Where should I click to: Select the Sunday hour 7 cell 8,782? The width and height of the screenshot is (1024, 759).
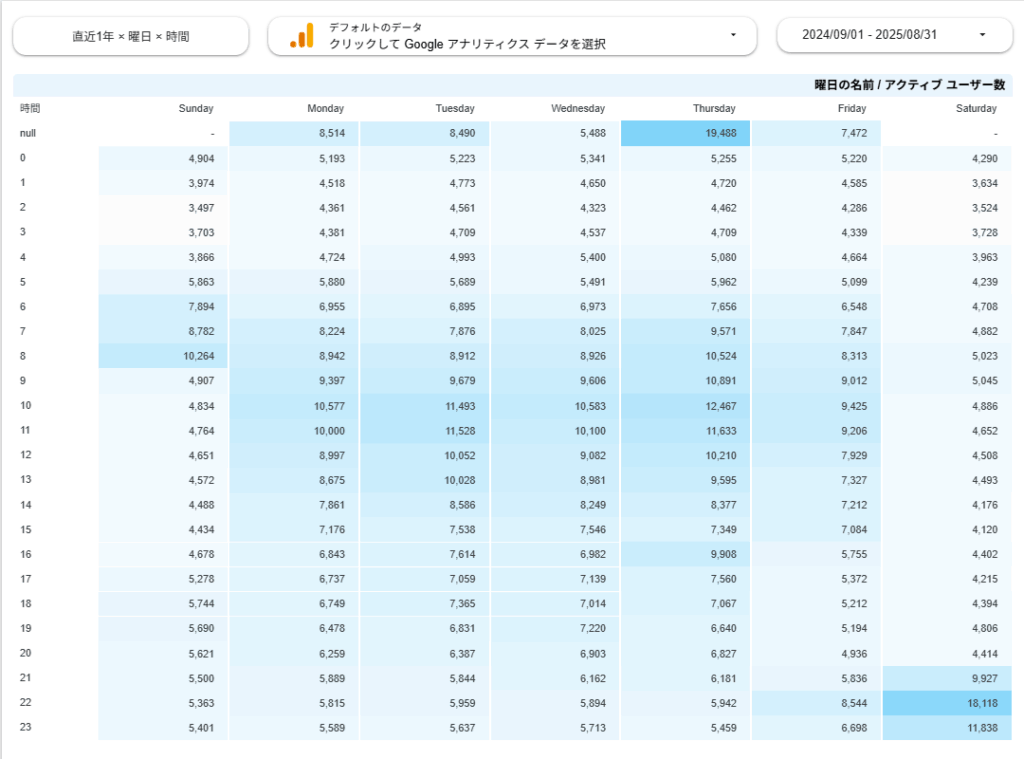[163, 332]
